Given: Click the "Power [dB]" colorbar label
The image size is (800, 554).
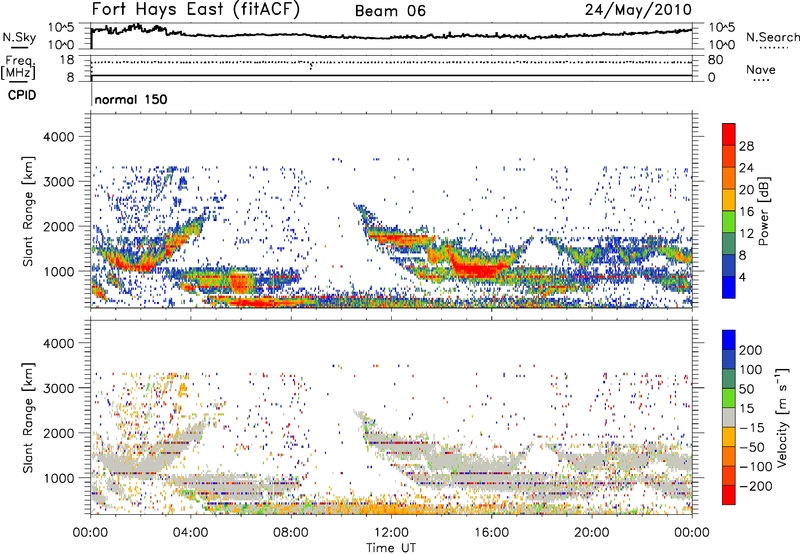Looking at the screenshot, I should pyautogui.click(x=764, y=211).
